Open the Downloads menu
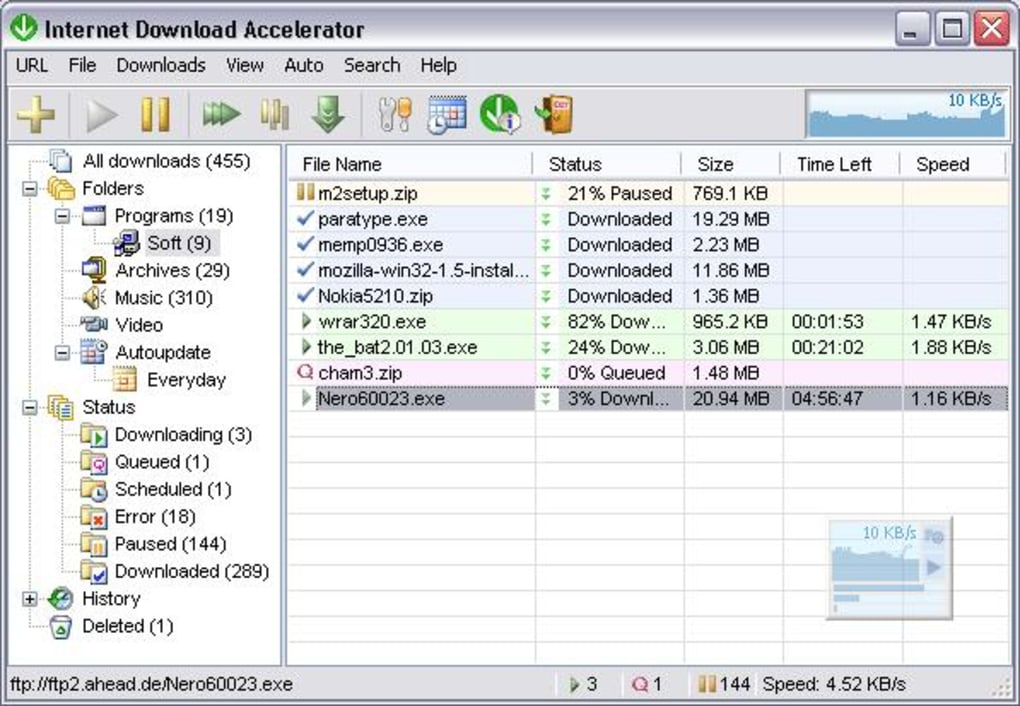The width and height of the screenshot is (1020, 706). click(x=160, y=65)
